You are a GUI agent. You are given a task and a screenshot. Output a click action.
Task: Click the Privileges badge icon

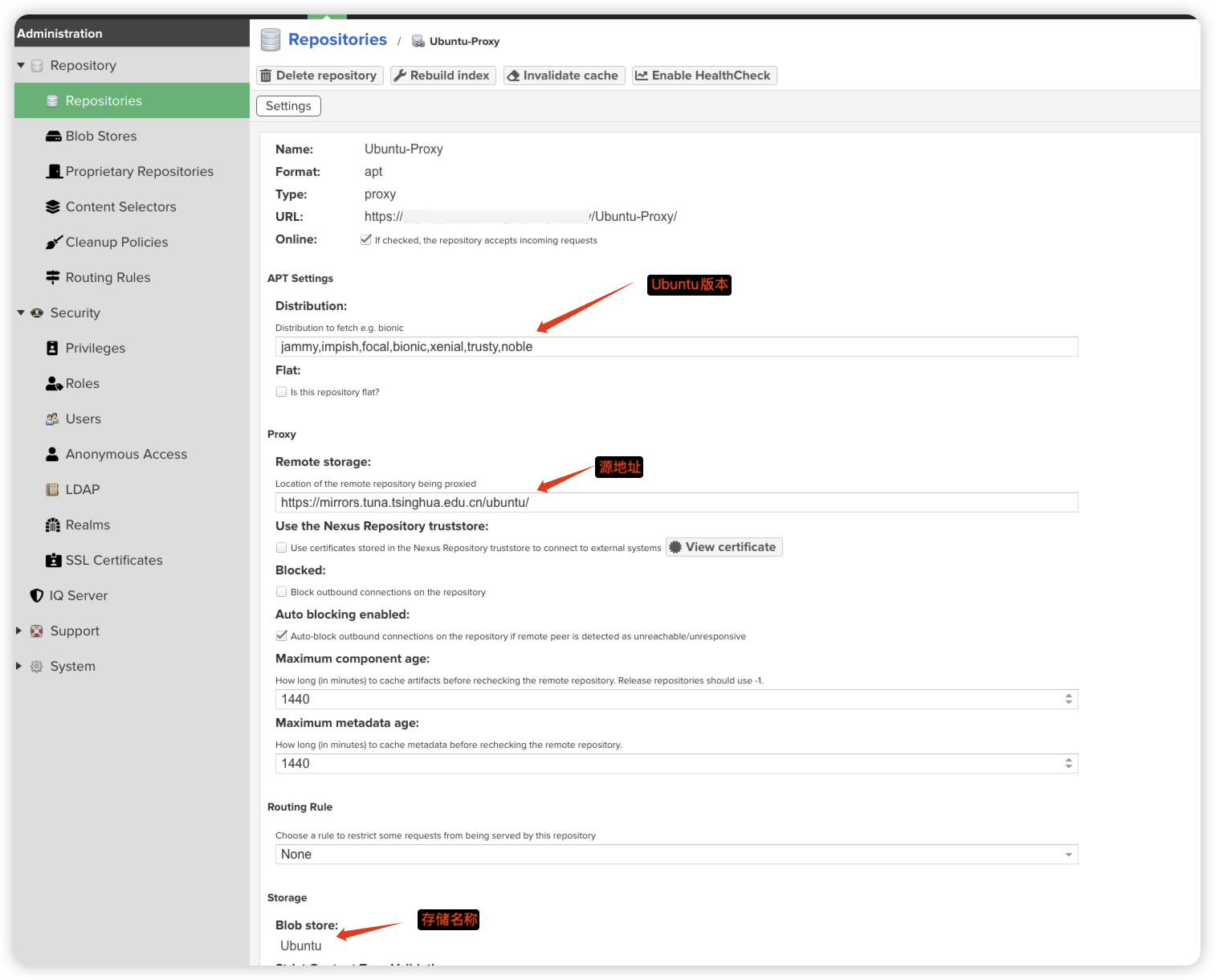pos(52,349)
